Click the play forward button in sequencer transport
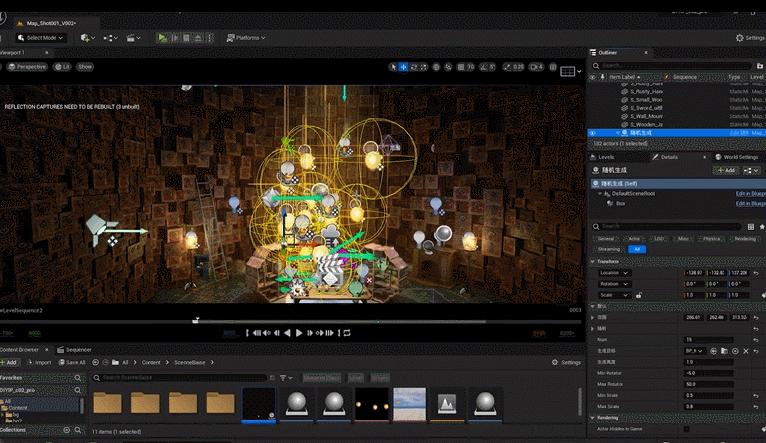The height and width of the screenshot is (443, 766). click(298, 332)
